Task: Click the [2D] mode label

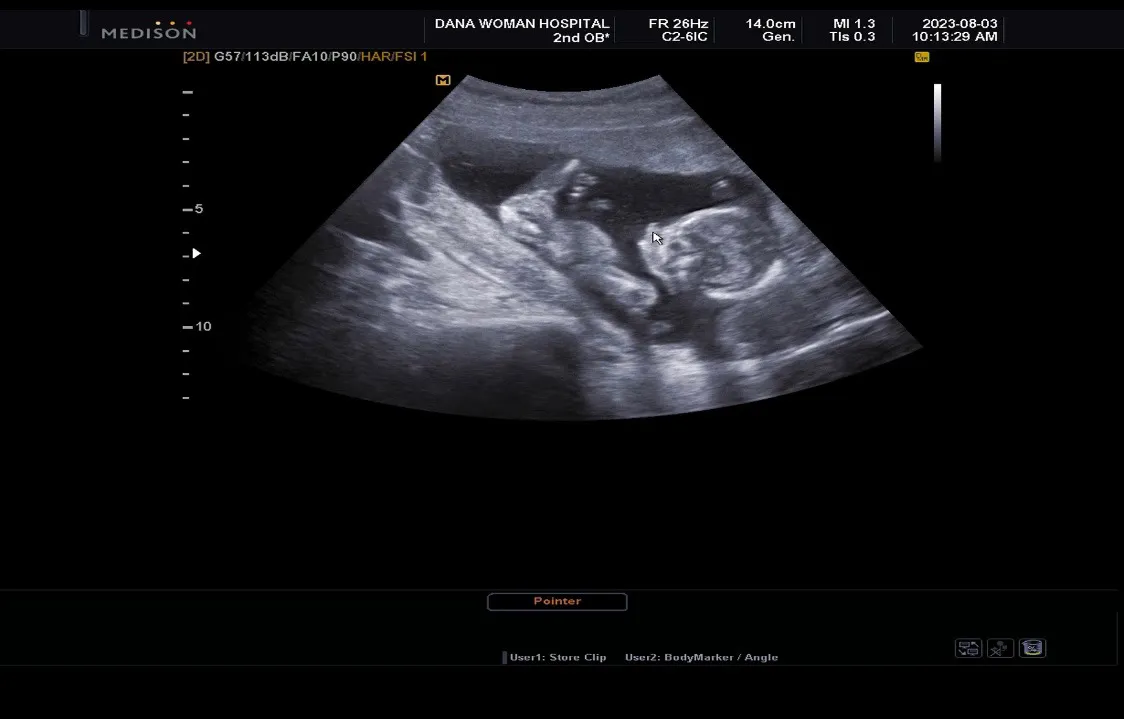Action: pos(196,57)
